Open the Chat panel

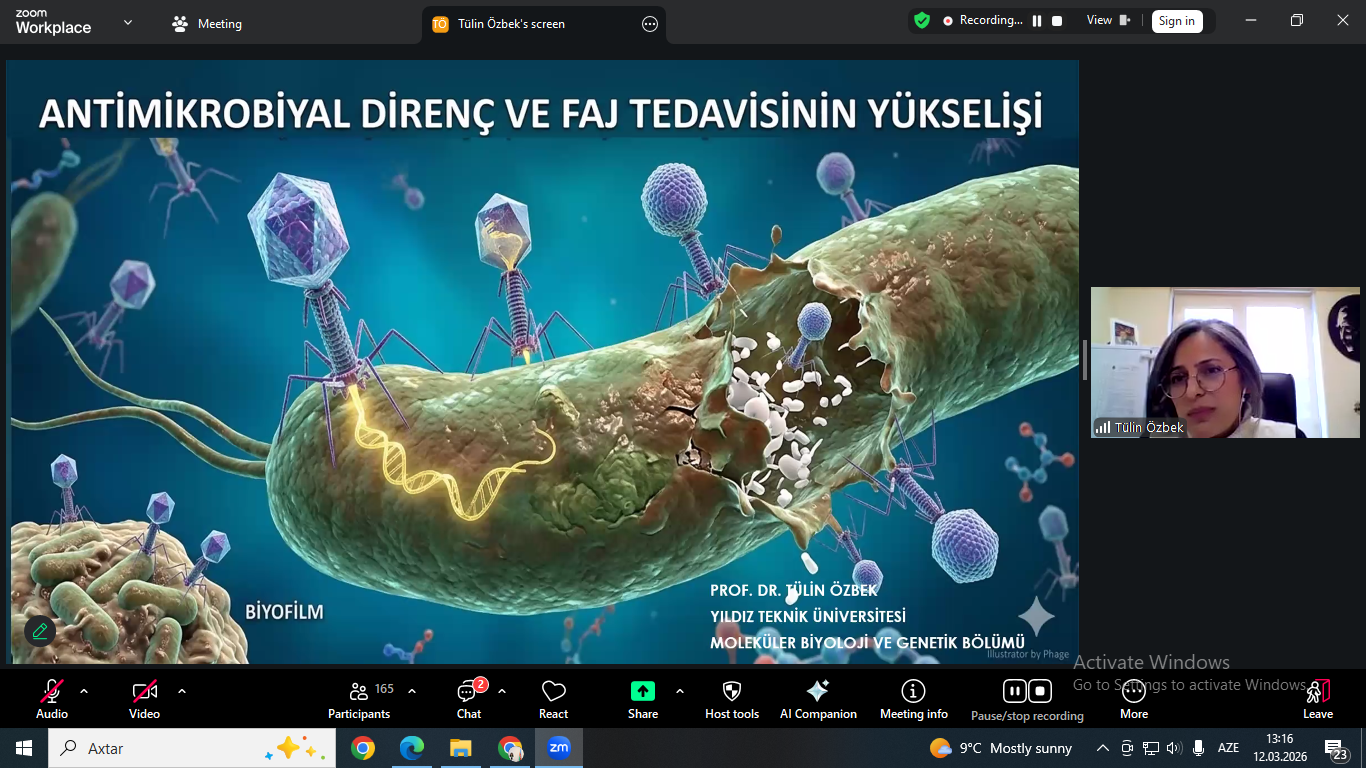[x=469, y=699]
